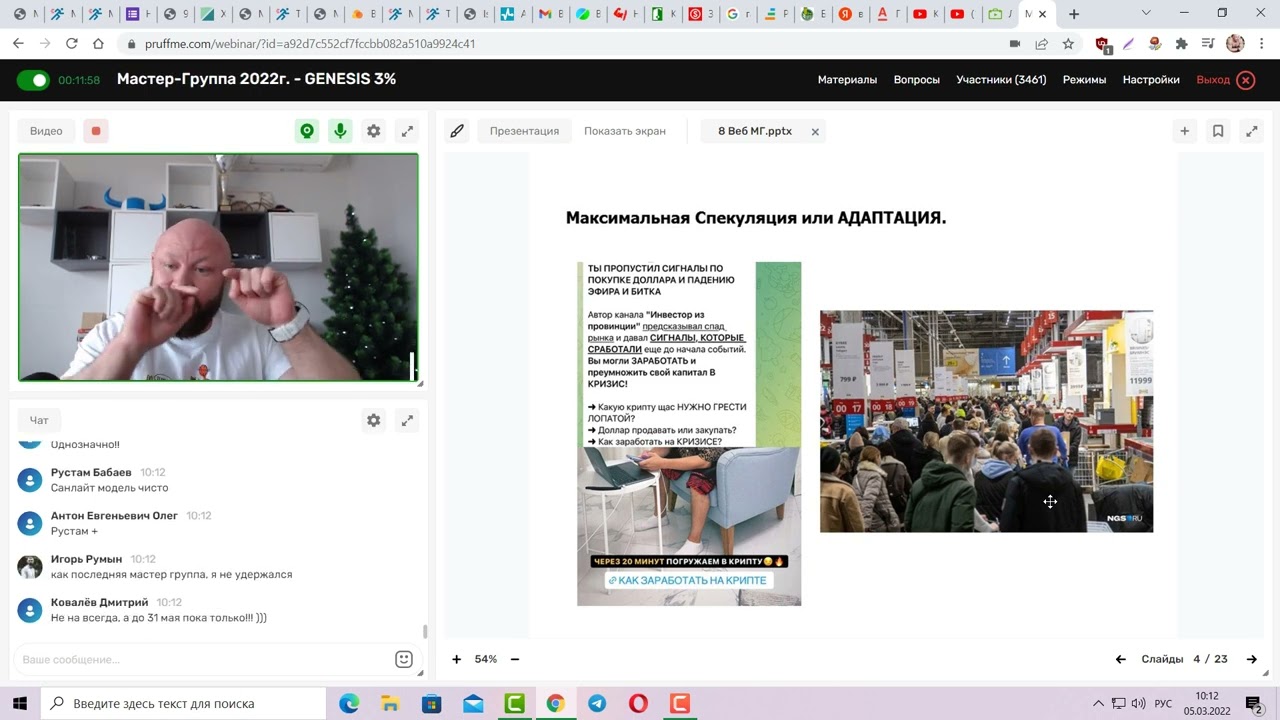
Task: Open the drawing pencil tool on the presentation
Action: point(457,130)
